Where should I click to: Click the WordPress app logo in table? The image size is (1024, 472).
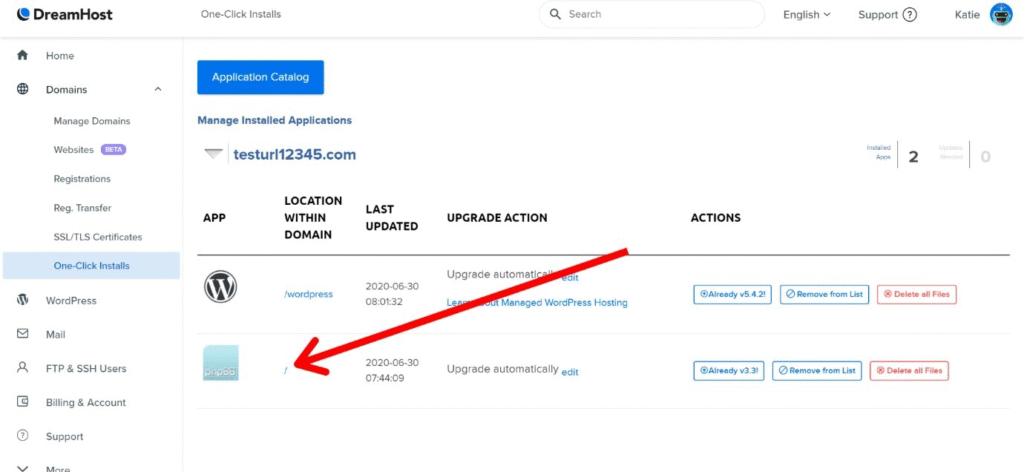click(220, 288)
